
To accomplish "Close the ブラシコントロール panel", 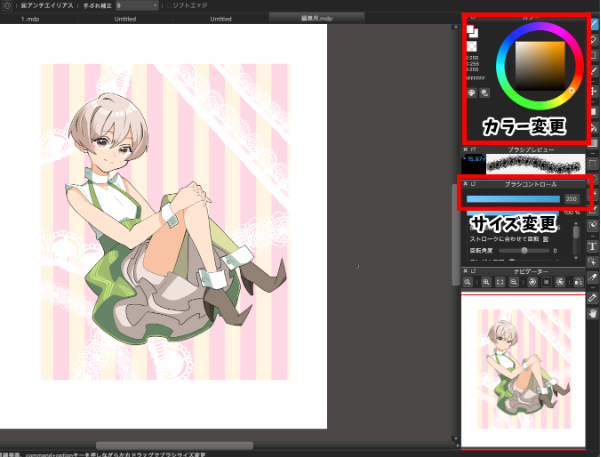I will 465,184.
